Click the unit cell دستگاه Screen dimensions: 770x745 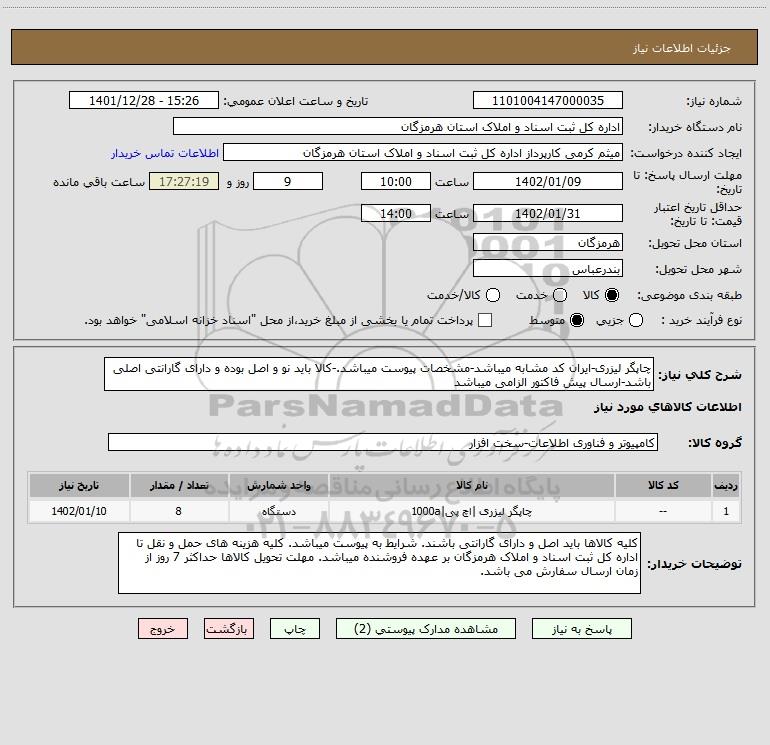tap(278, 511)
